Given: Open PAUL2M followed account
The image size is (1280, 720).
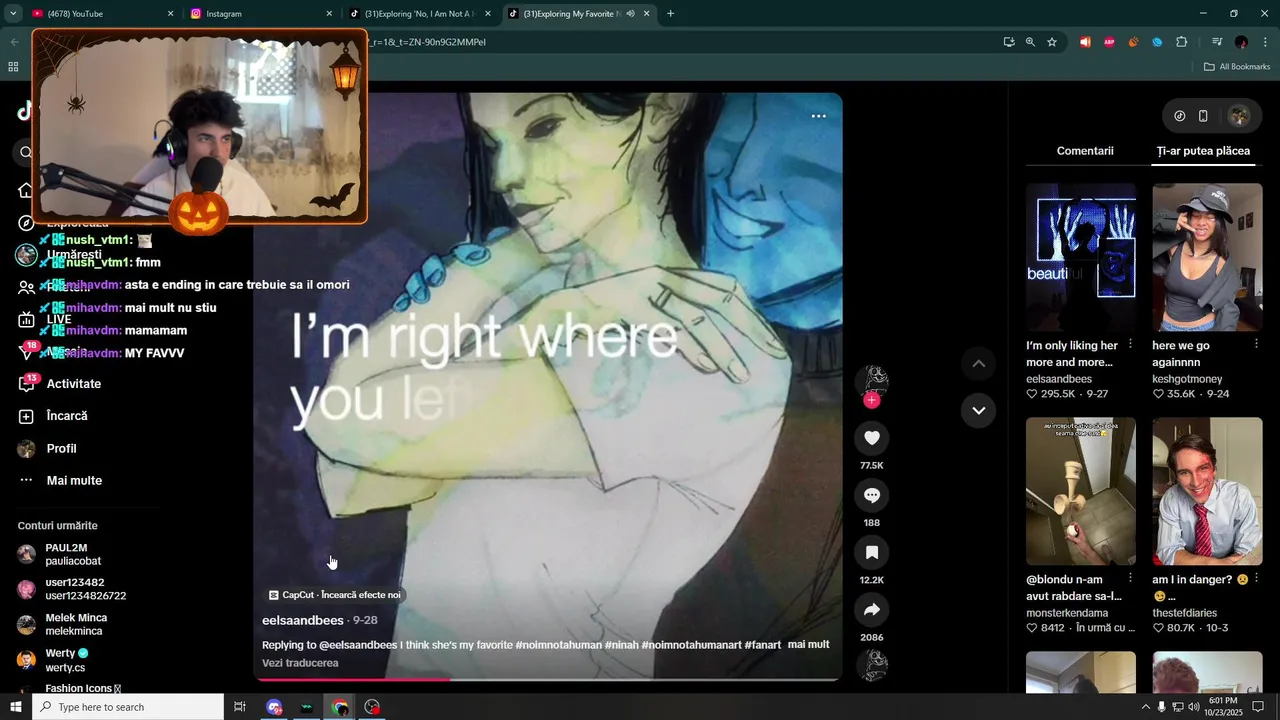Looking at the screenshot, I should point(72,554).
